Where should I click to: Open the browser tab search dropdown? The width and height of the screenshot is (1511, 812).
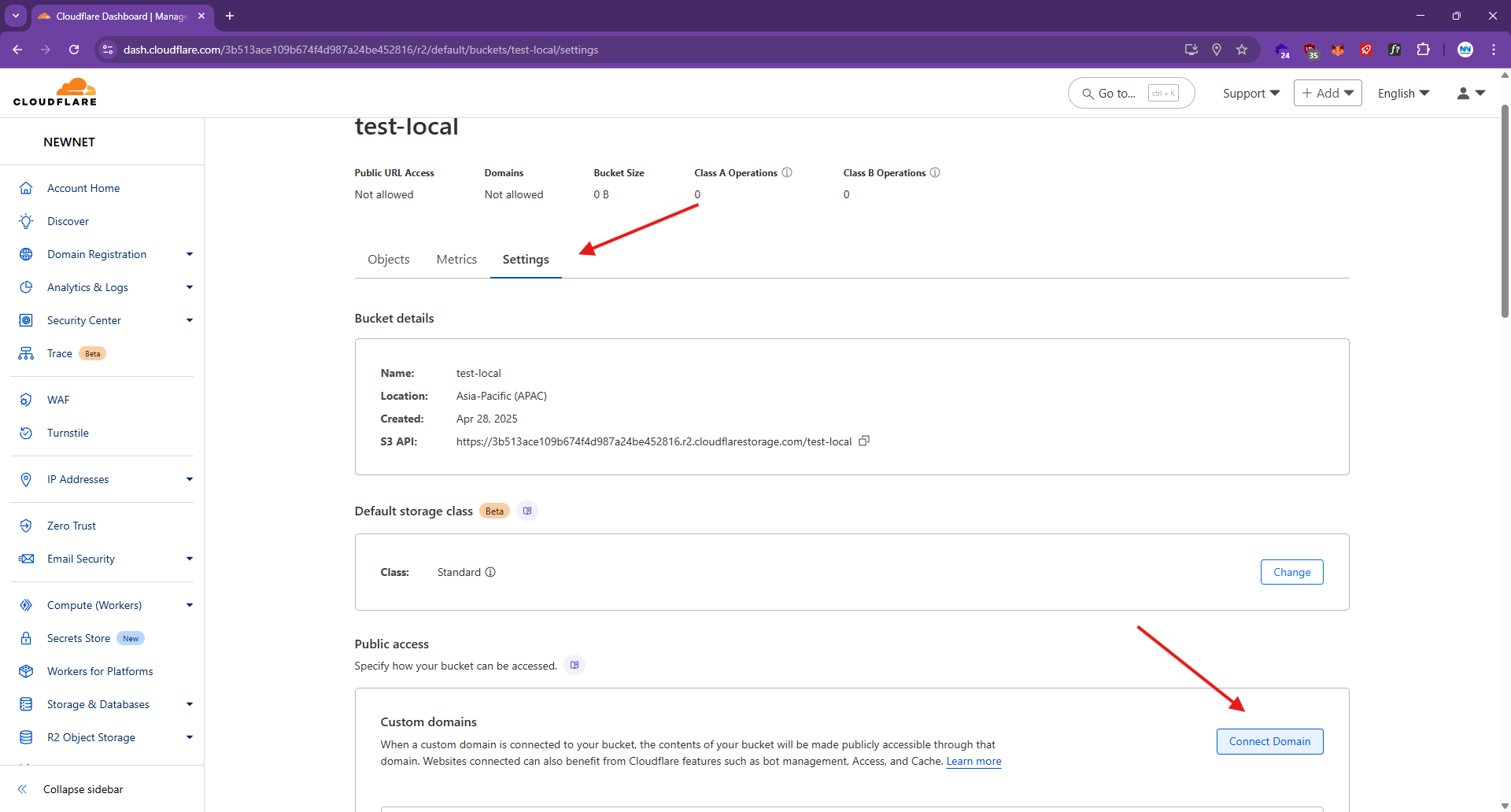pos(16,16)
